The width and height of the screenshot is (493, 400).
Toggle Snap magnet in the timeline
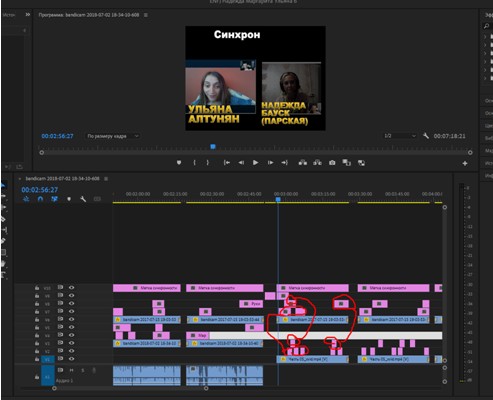(x=40, y=199)
